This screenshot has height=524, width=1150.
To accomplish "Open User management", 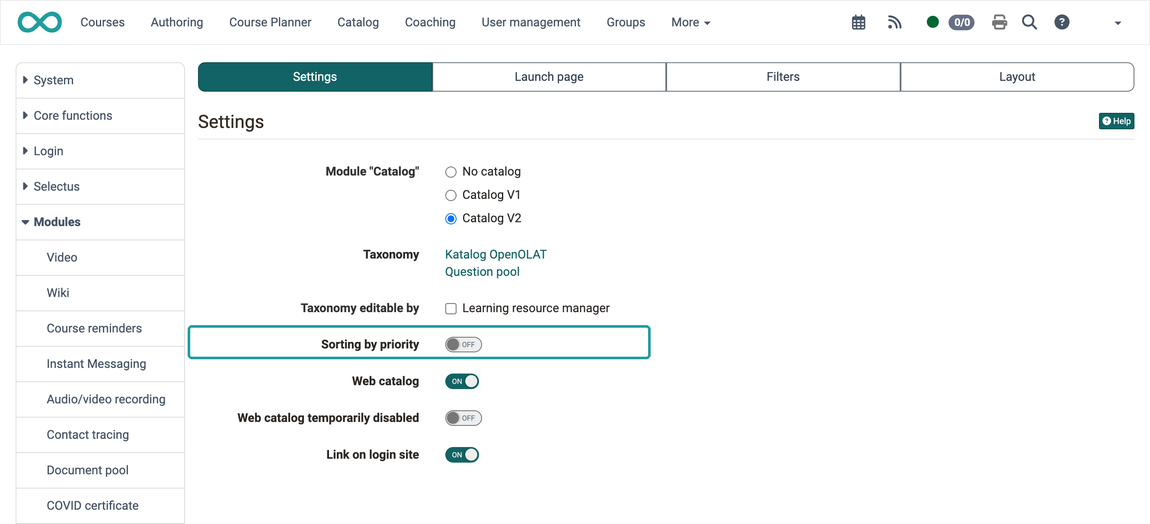I will point(531,23).
